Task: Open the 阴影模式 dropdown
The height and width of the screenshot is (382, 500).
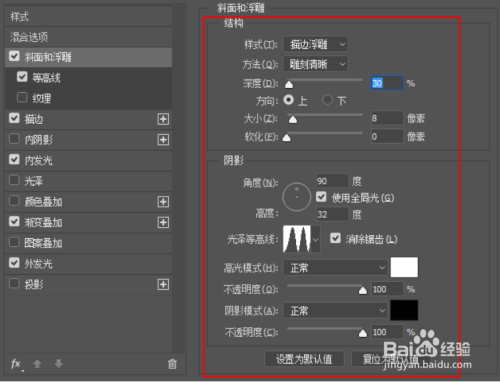Action: [335, 311]
